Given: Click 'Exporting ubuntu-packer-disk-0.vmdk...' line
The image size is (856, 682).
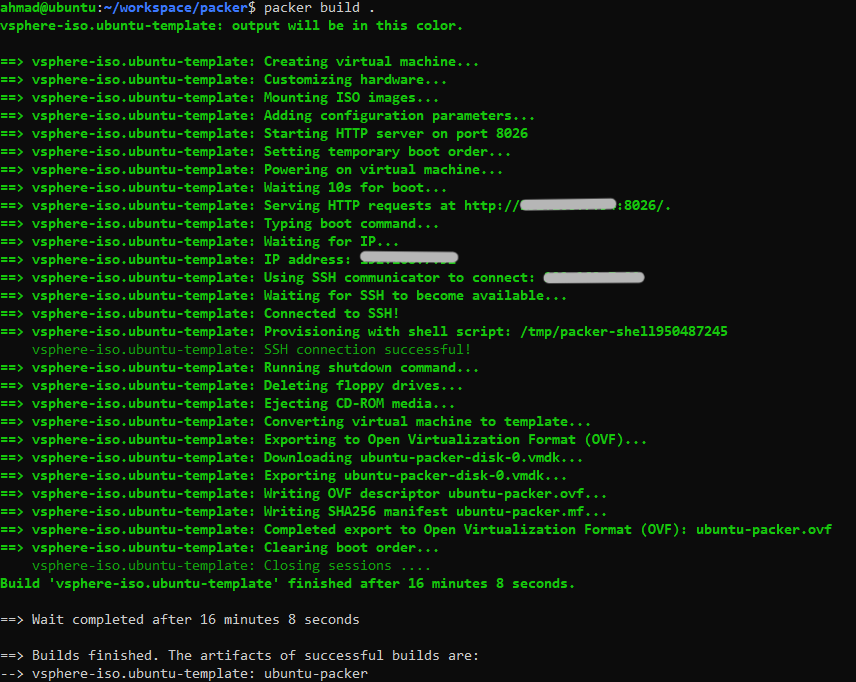Looking at the screenshot, I should tap(283, 476).
